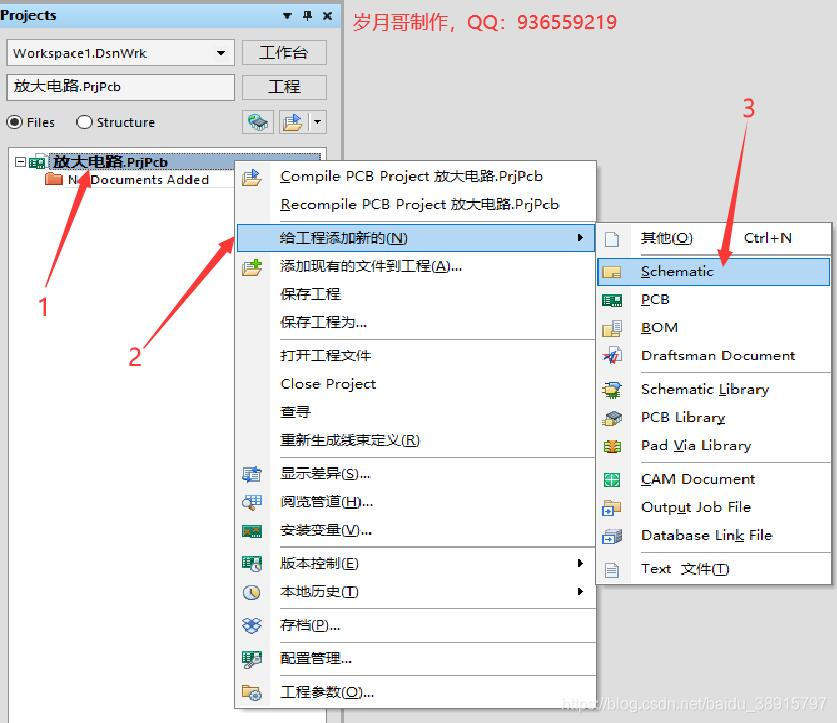
Task: Click the Pad Via Library icon
Action: click(x=612, y=446)
